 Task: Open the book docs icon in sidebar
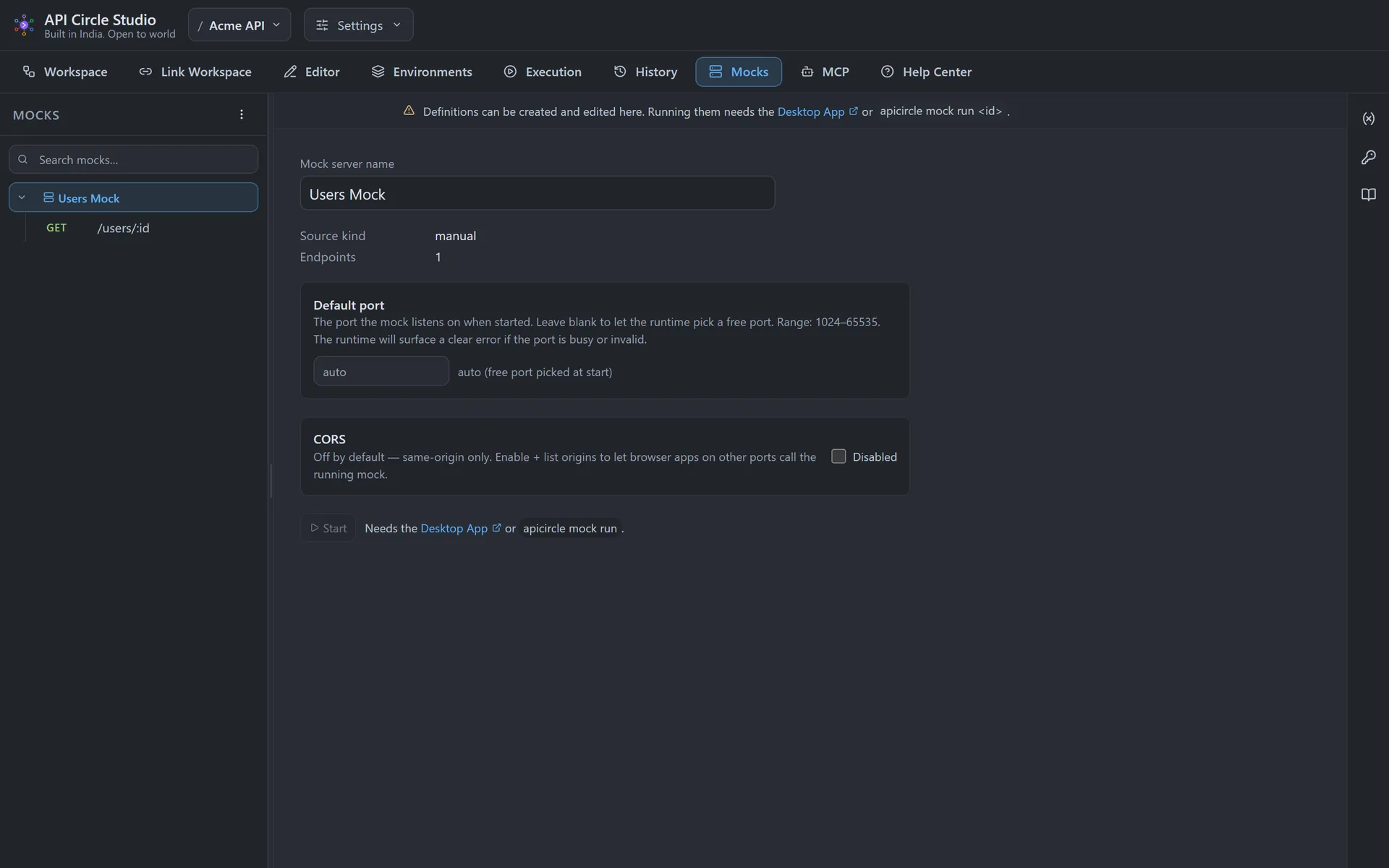(1368, 195)
